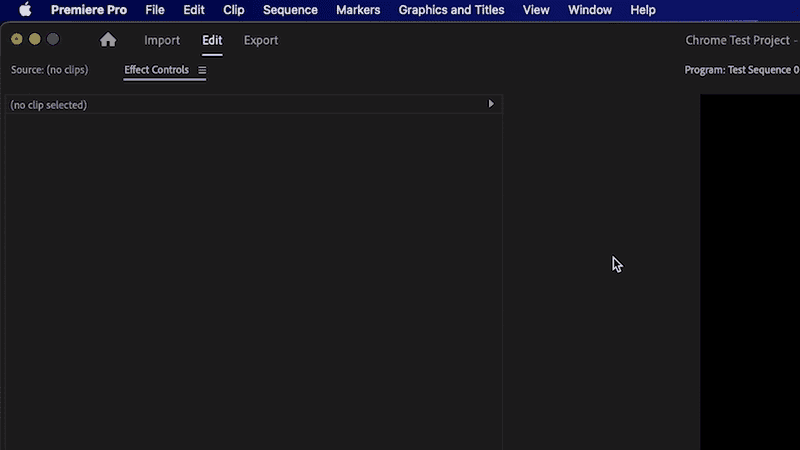
Task: Open the Edit menu in the menu bar
Action: 194,10
